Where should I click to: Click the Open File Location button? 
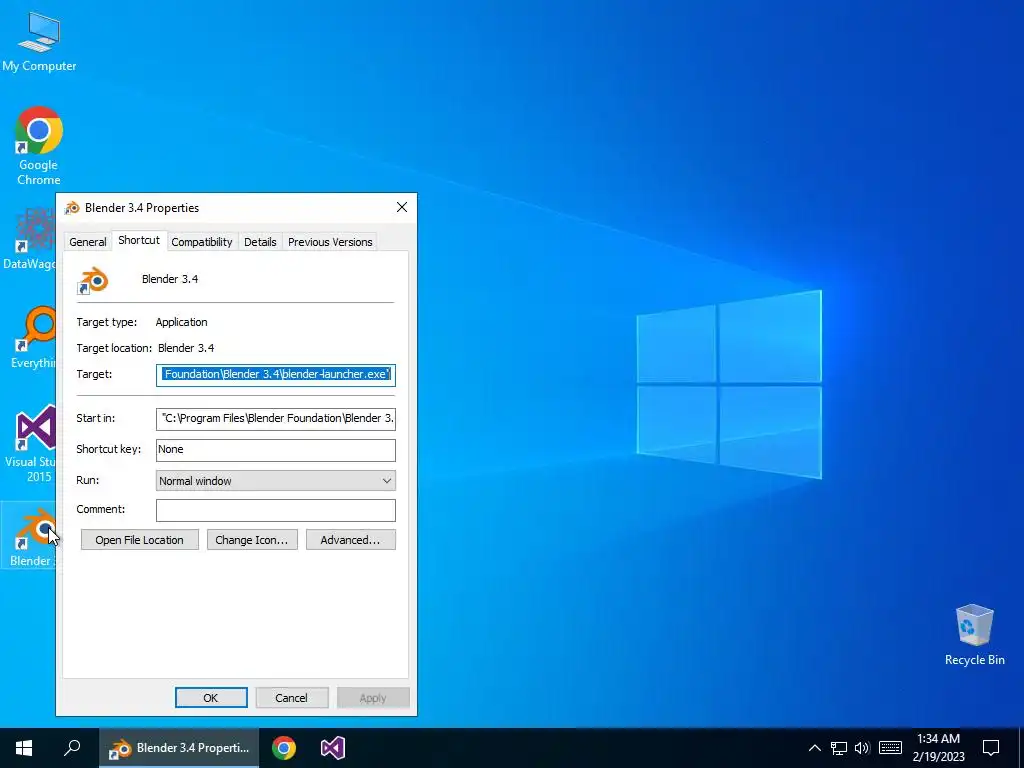tap(139, 540)
